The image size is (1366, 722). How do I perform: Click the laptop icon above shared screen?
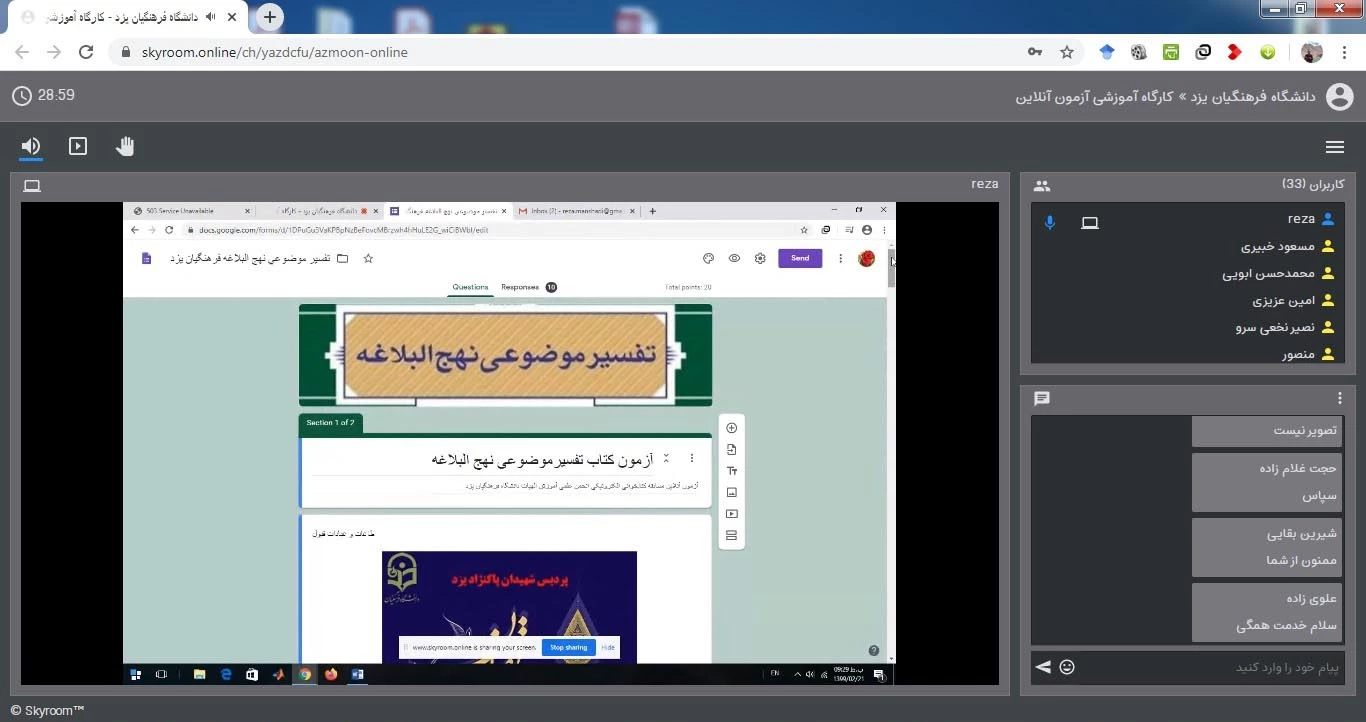click(x=32, y=185)
